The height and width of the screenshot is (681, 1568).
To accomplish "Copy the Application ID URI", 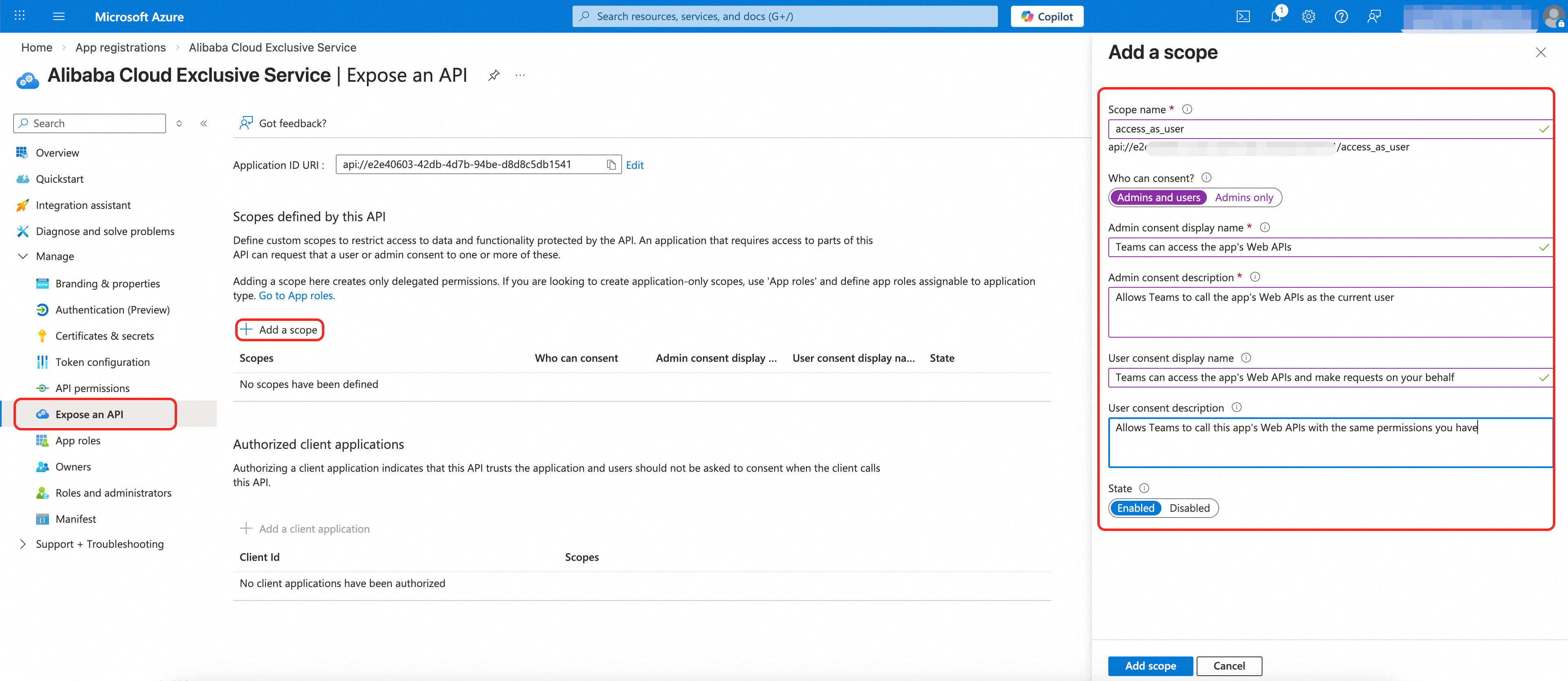I will [x=611, y=165].
